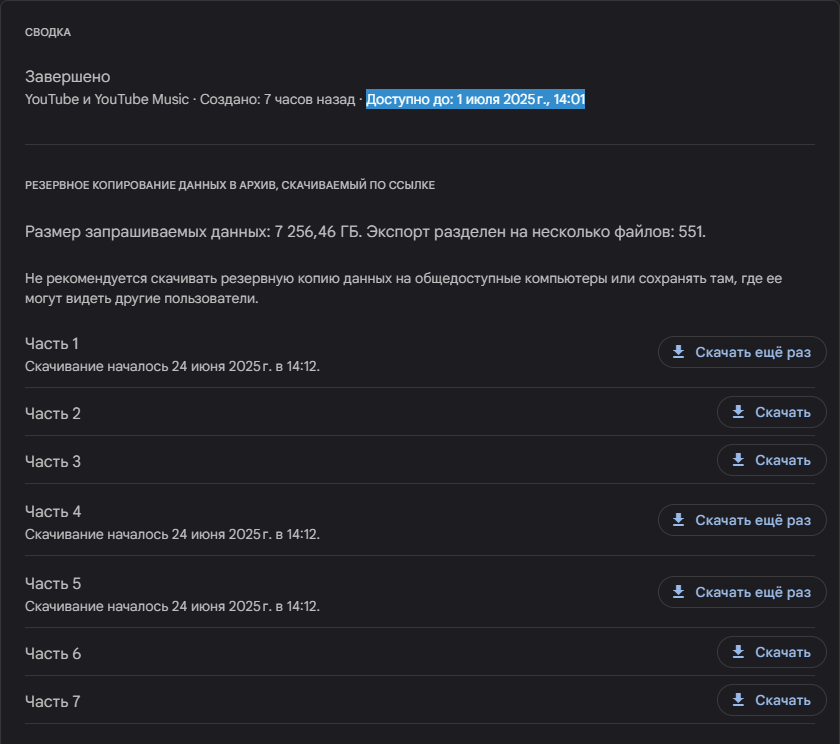This screenshot has width=840, height=744.
Task: Click the requested data size line '7 256,46 ГБ'
Action: point(365,232)
